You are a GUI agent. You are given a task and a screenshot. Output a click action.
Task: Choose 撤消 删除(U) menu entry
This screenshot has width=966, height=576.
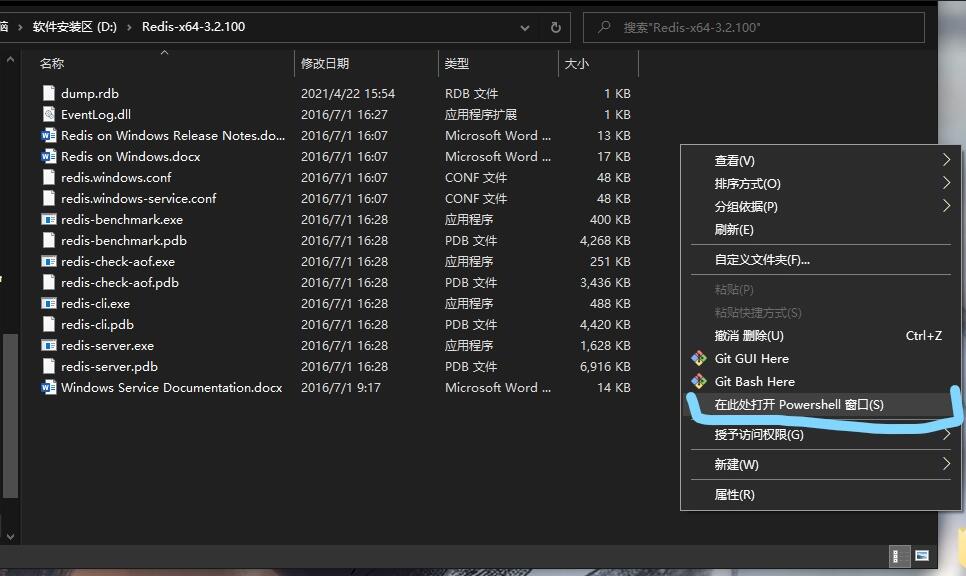[821, 336]
